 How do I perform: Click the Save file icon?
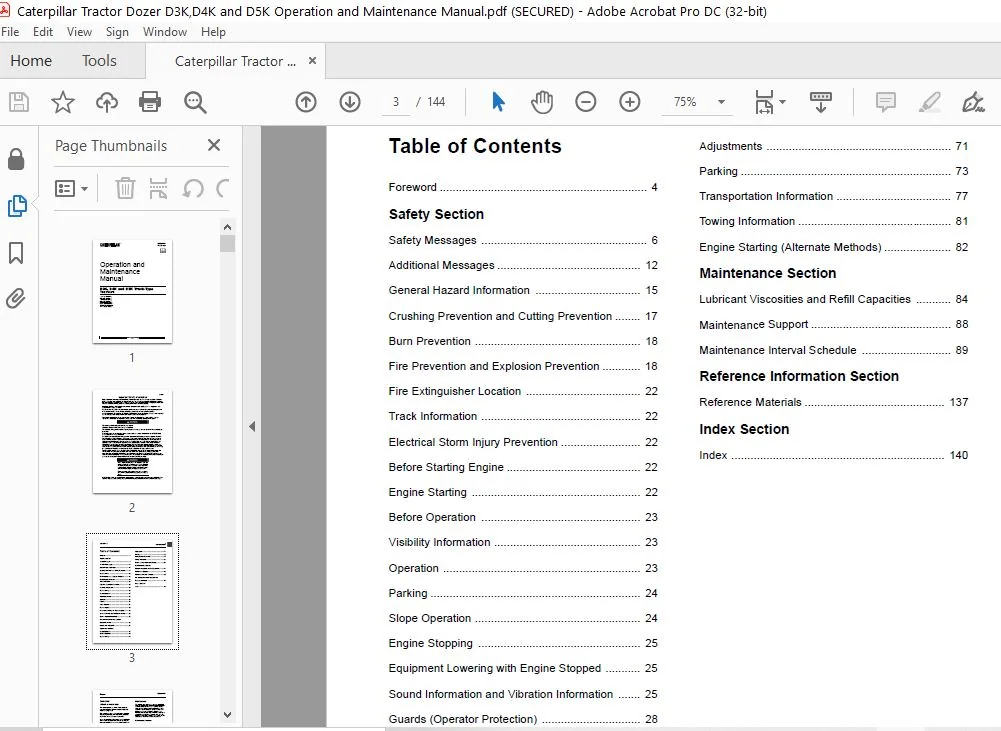[x=19, y=102]
